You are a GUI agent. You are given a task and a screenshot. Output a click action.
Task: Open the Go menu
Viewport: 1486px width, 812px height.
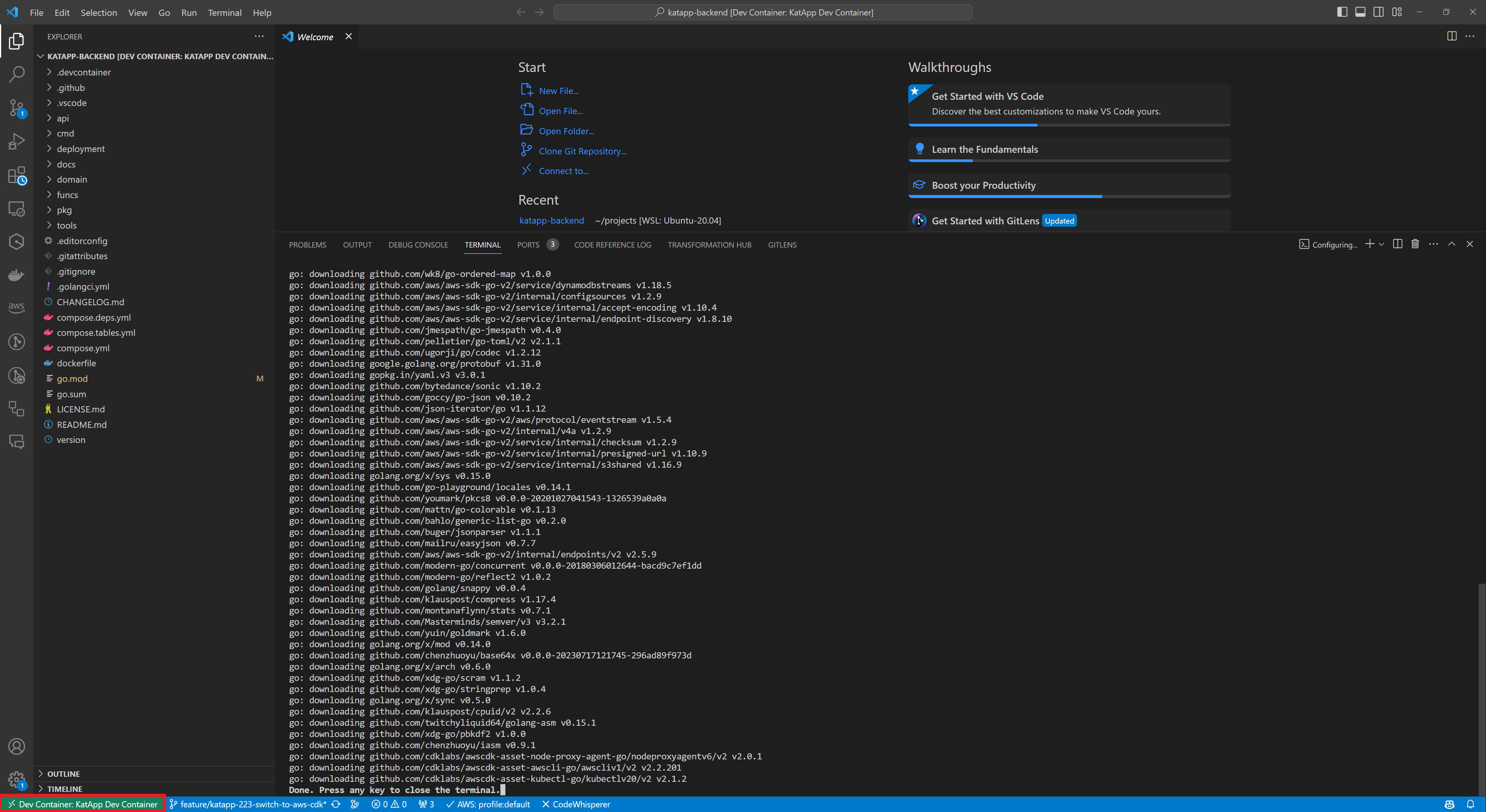pyautogui.click(x=164, y=12)
